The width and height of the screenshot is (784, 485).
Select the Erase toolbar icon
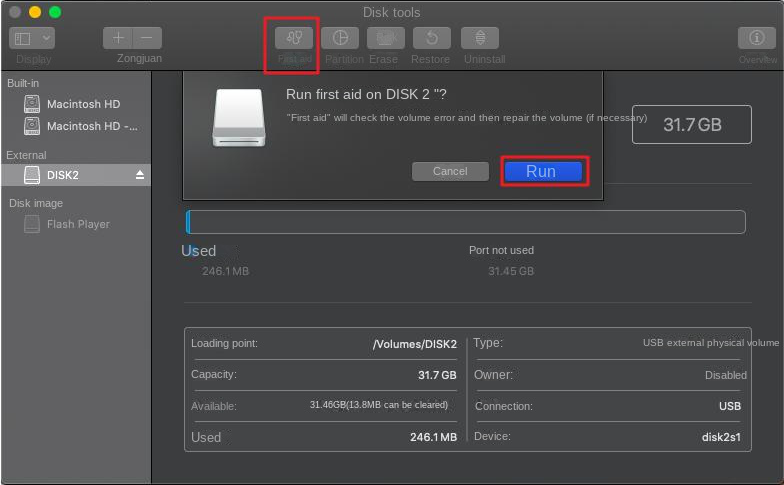385,38
